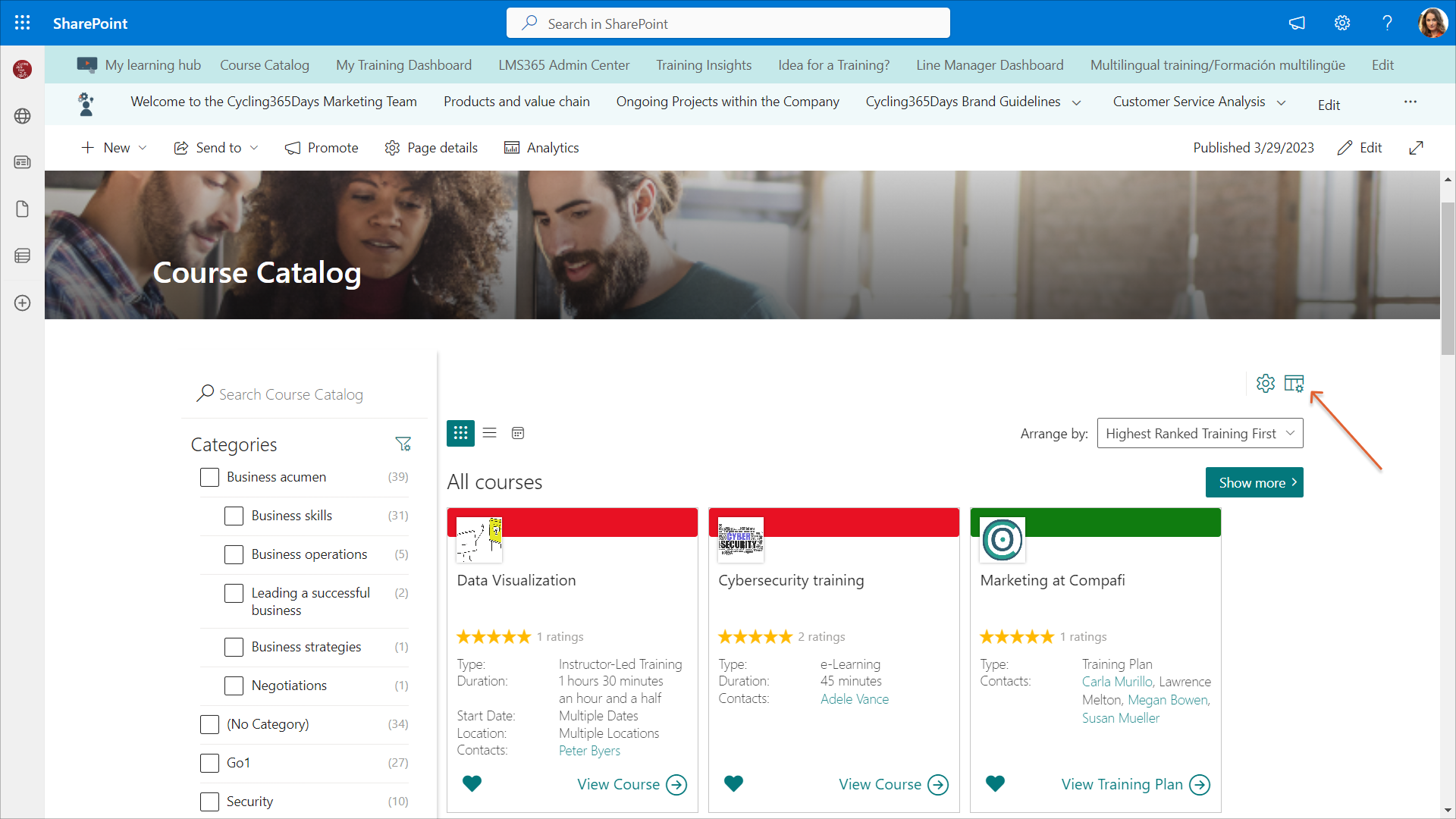Open course catalog settings gear
The image size is (1456, 819).
coord(1265,384)
